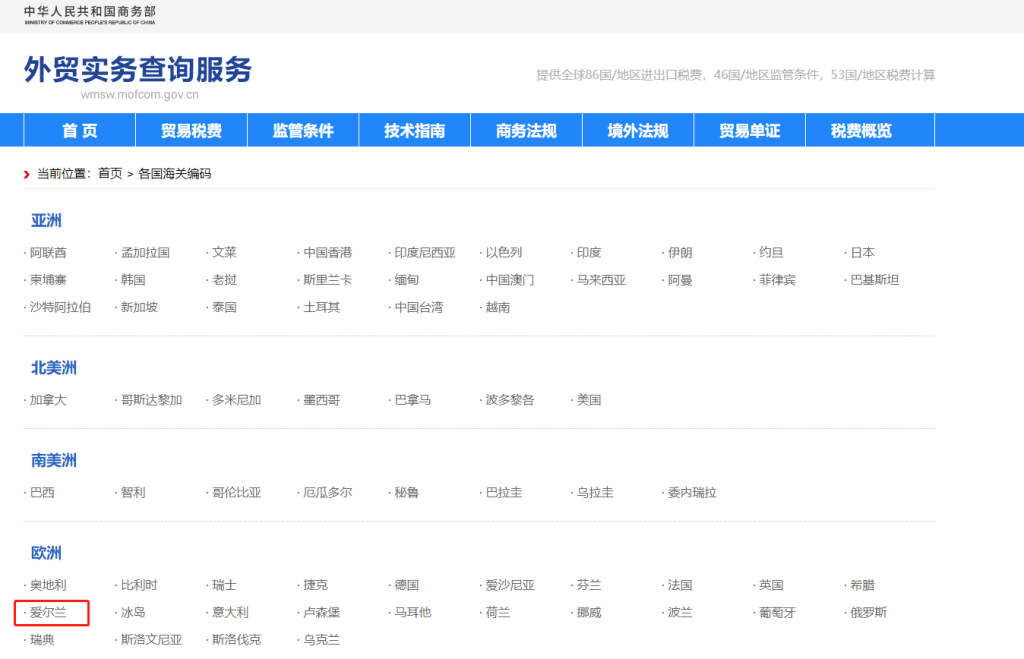Screen dimensions: 1024x659
Task: Click the 英国 link
Action: pos(771,586)
